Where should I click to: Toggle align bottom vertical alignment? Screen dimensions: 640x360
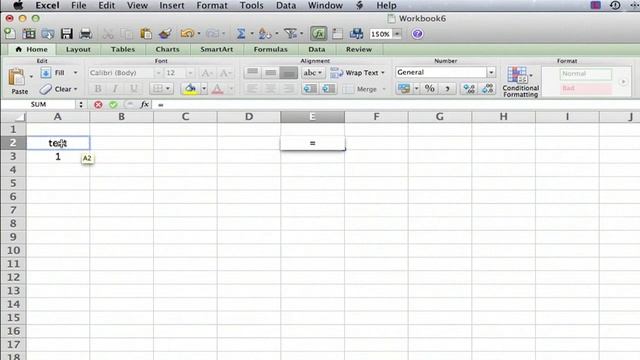pos(289,73)
